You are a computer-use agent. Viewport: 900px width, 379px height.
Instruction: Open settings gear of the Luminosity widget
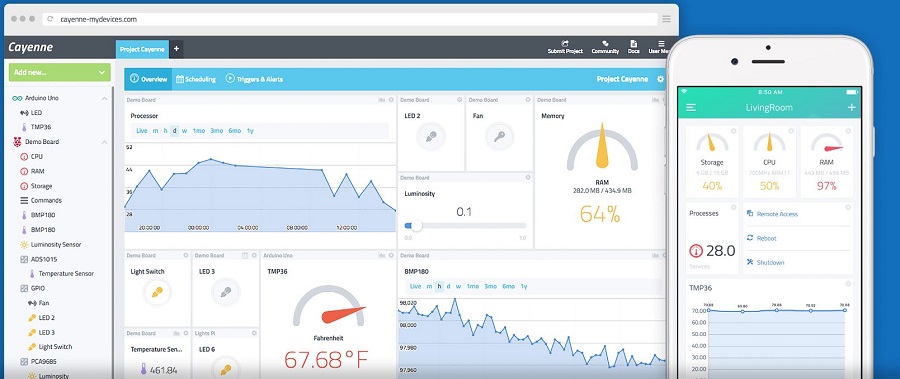(x=527, y=178)
